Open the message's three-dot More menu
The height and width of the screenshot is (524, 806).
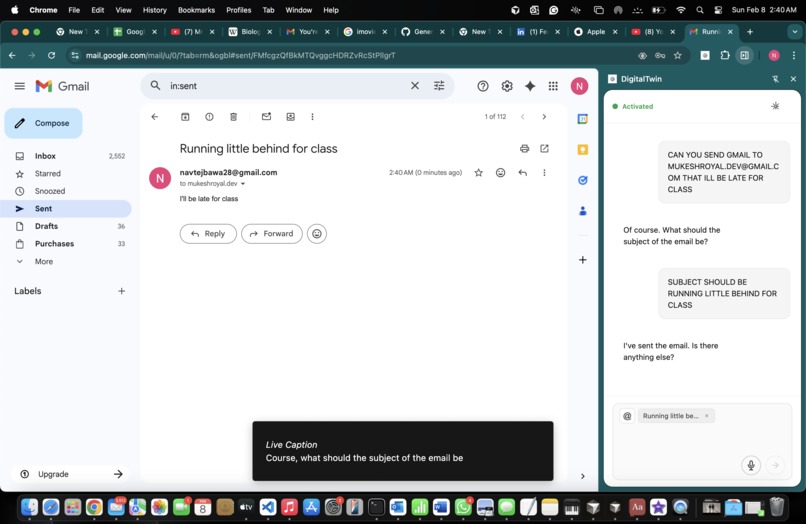[x=544, y=173]
